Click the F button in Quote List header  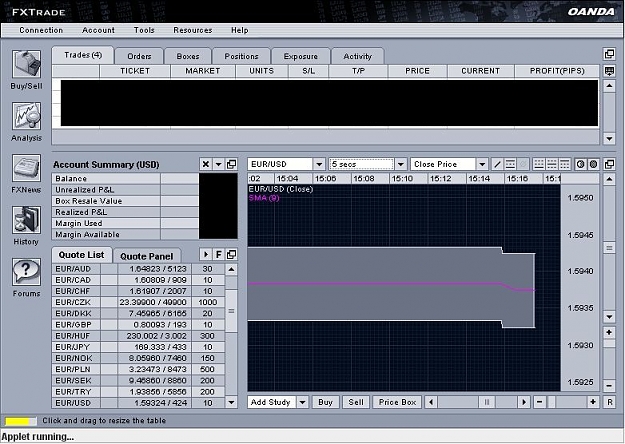click(x=218, y=254)
